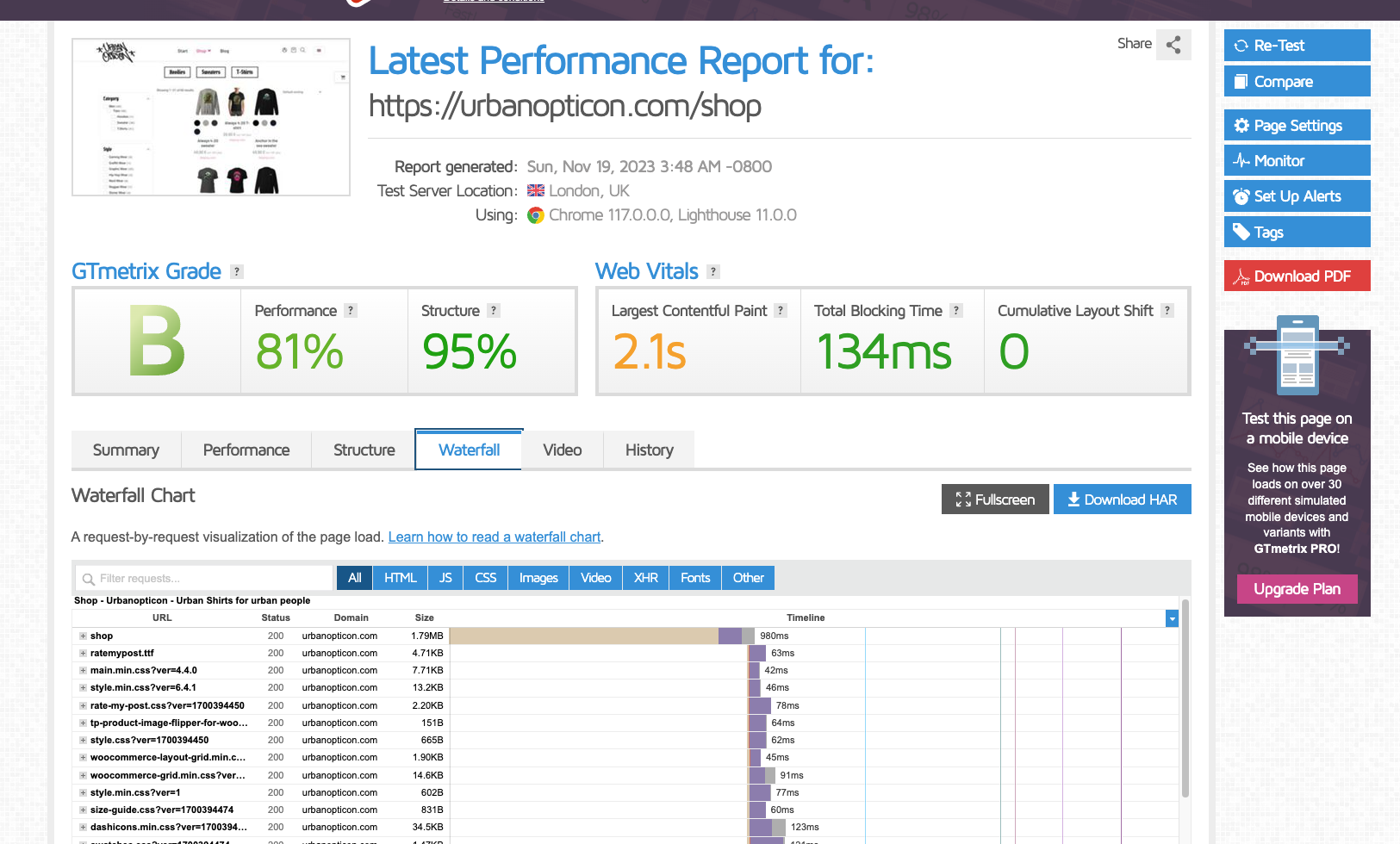
Task: Switch to the Video tab
Action: (563, 450)
